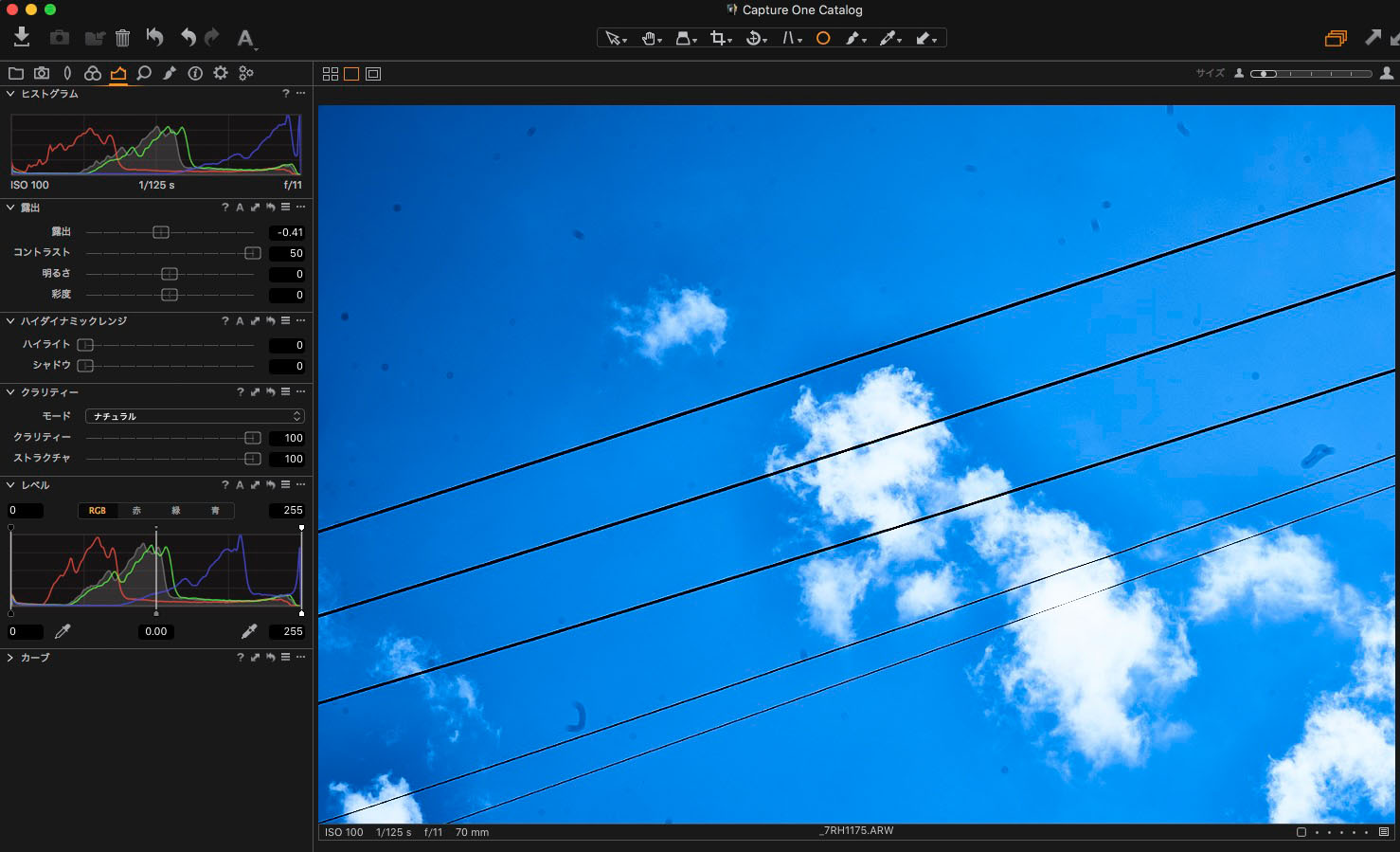Expand the カーブ curve panel
The height and width of the screenshot is (852, 1400).
[10, 658]
